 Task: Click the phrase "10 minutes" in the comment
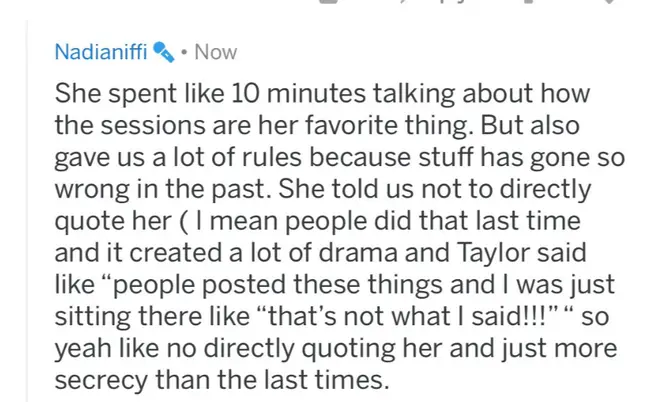[298, 93]
